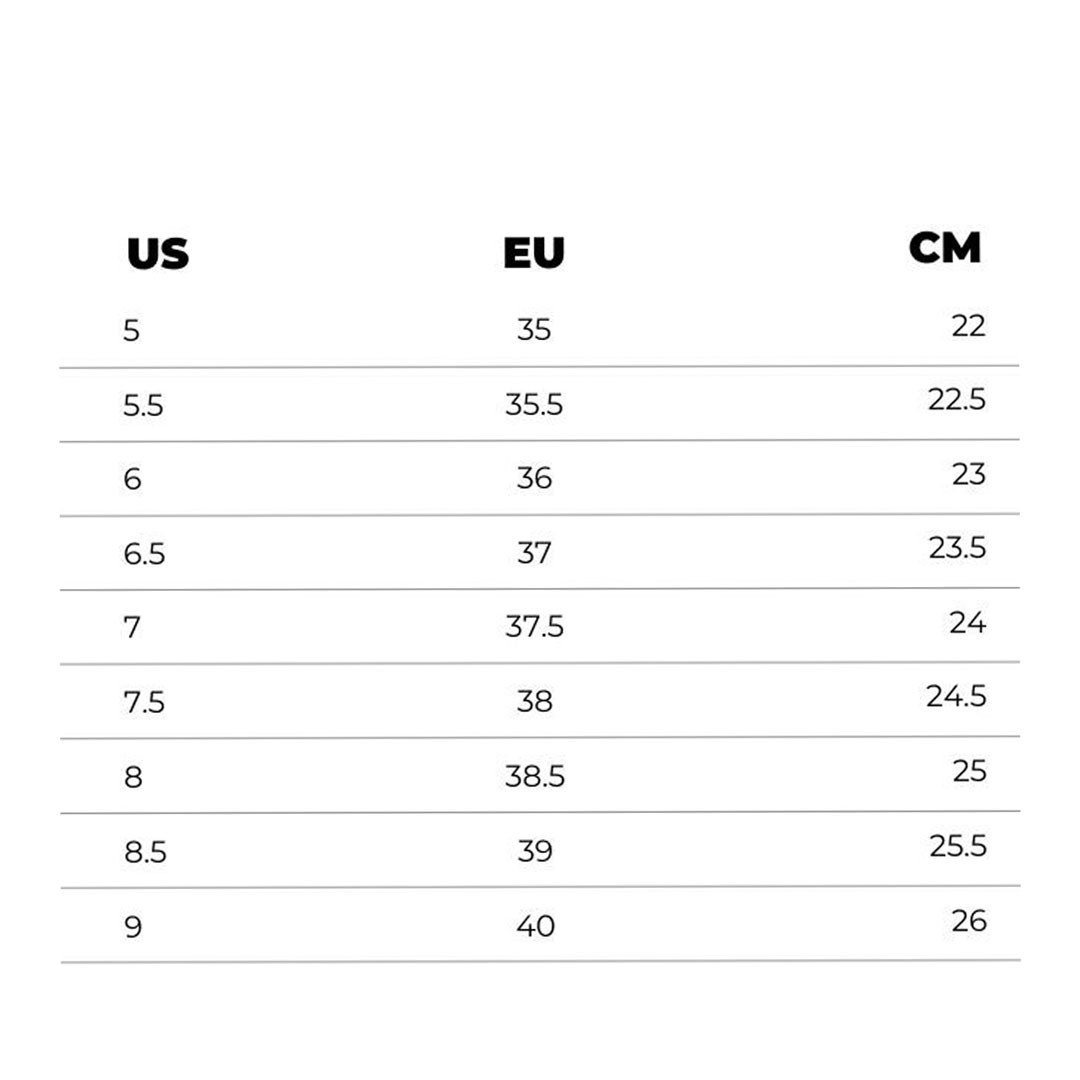Select EU size 37.5 cell
Image resolution: width=1080 pixels, height=1080 pixels.
coord(534,627)
